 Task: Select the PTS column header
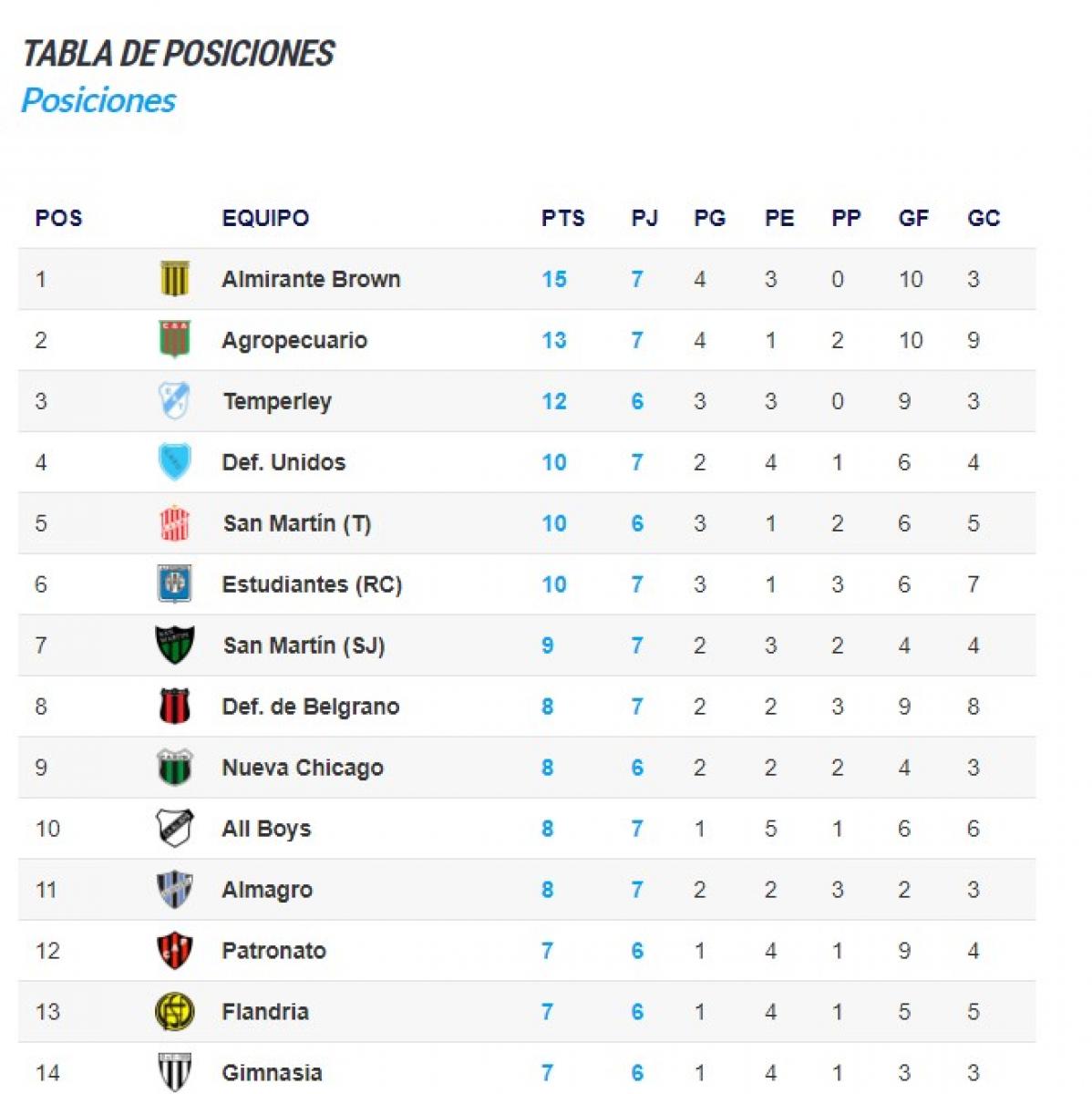coord(562,219)
